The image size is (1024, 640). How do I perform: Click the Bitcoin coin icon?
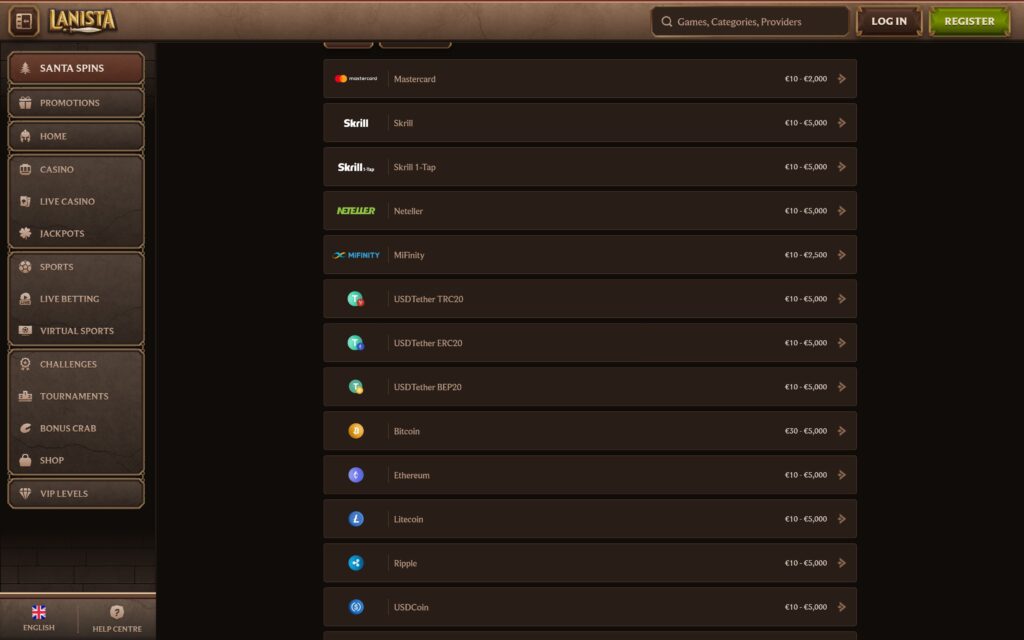356,431
